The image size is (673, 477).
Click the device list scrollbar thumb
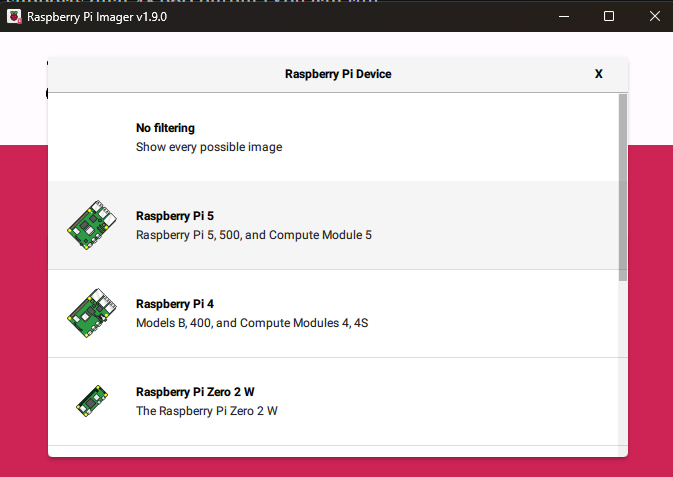coord(623,188)
